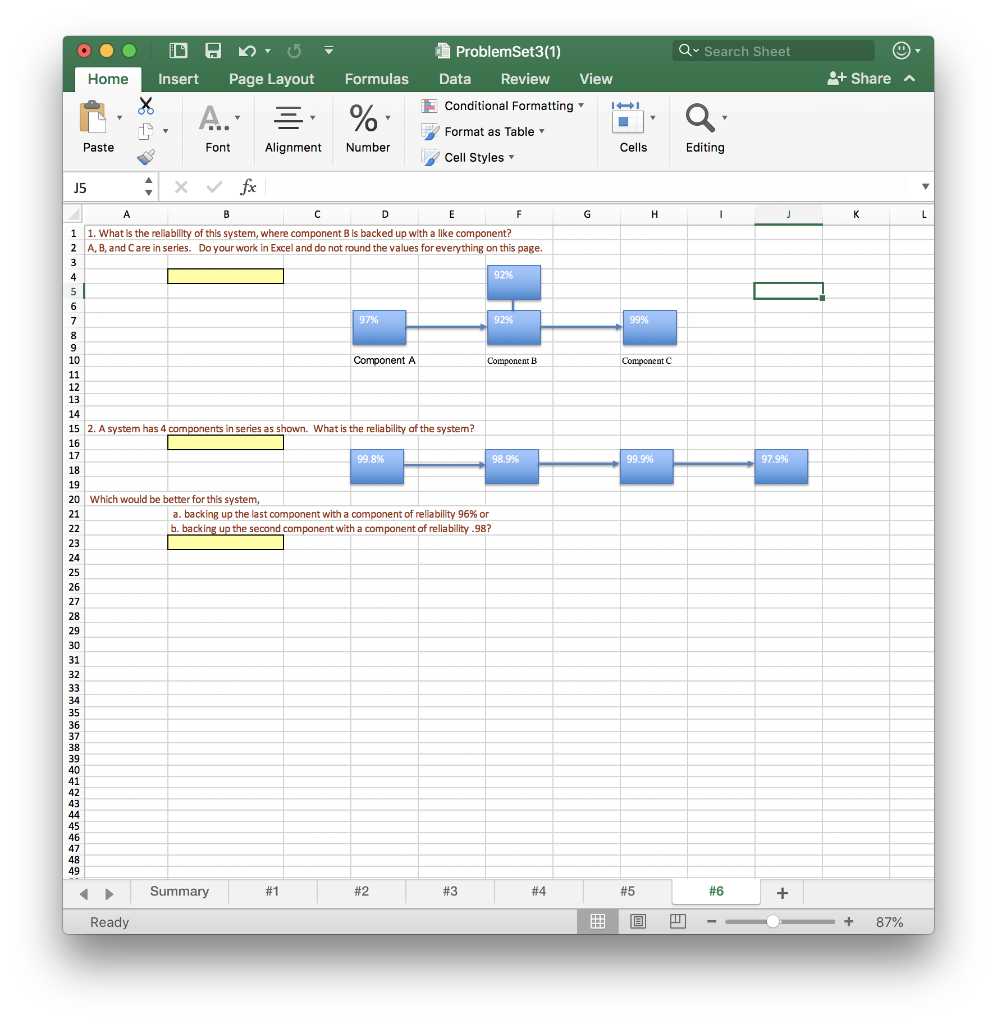Viewport: 997px width, 1024px height.
Task: Click the 87% zoom level value
Action: coord(889,922)
